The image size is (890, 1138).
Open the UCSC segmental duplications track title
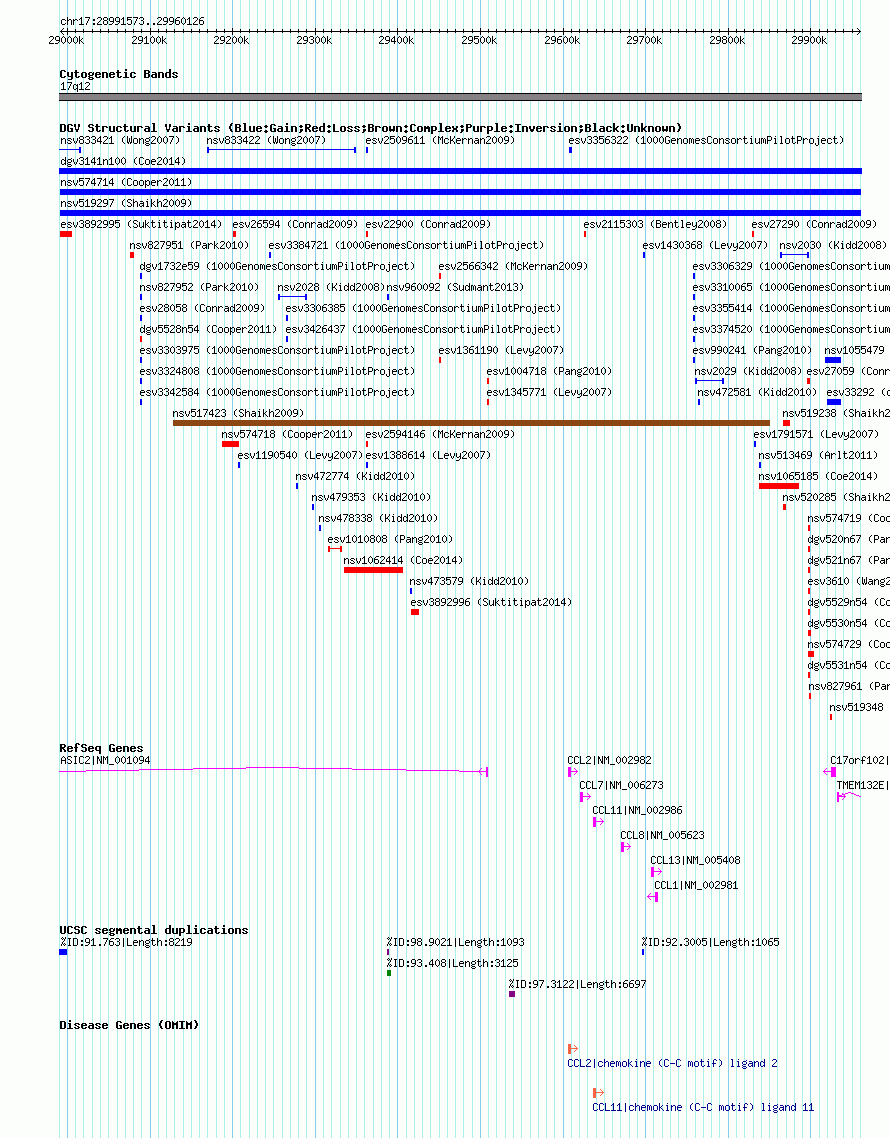point(154,930)
